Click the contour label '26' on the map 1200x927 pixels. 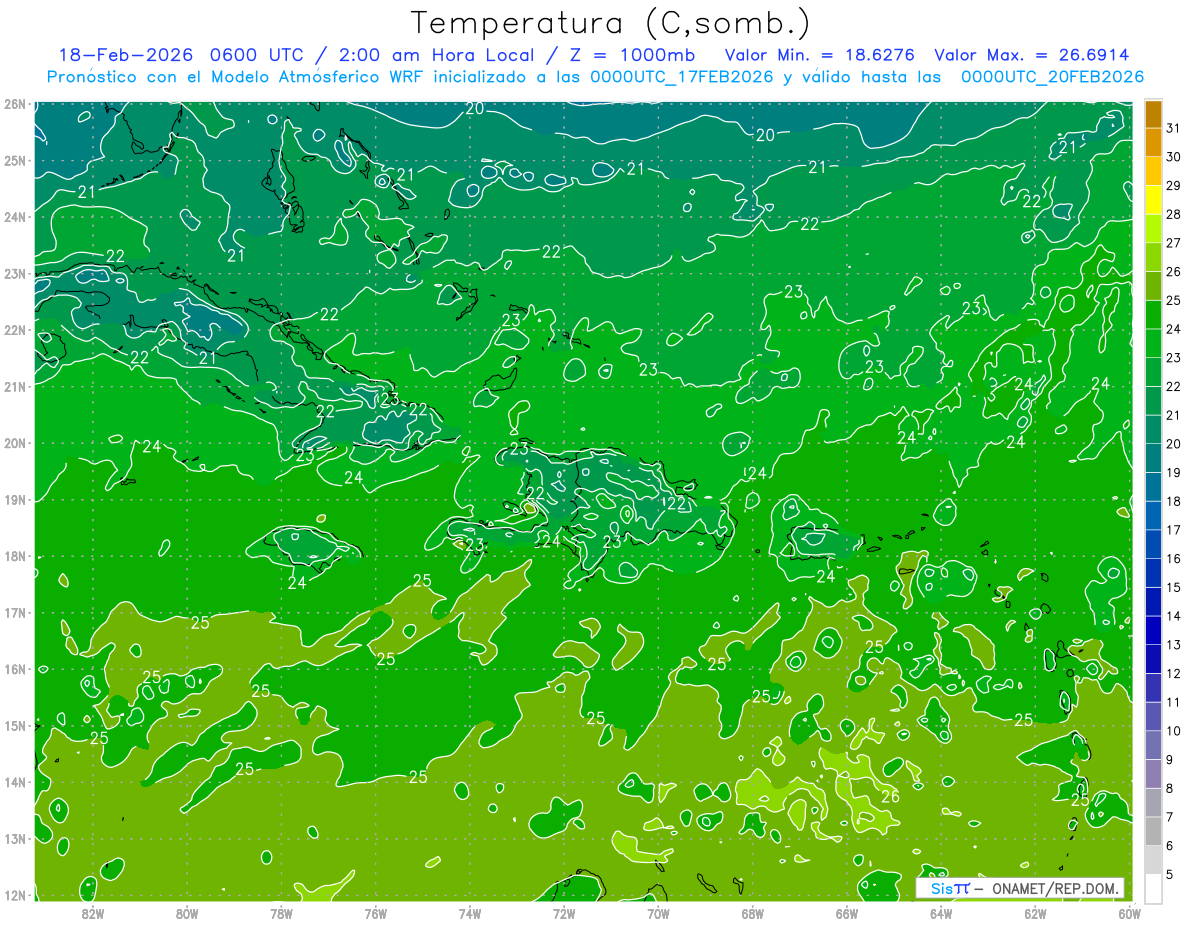coord(890,797)
